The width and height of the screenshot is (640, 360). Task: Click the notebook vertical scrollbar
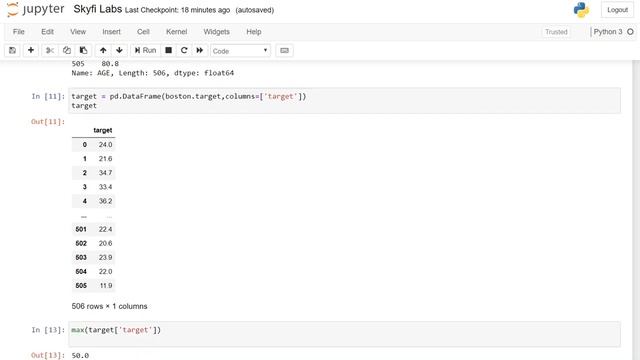click(x=636, y=210)
